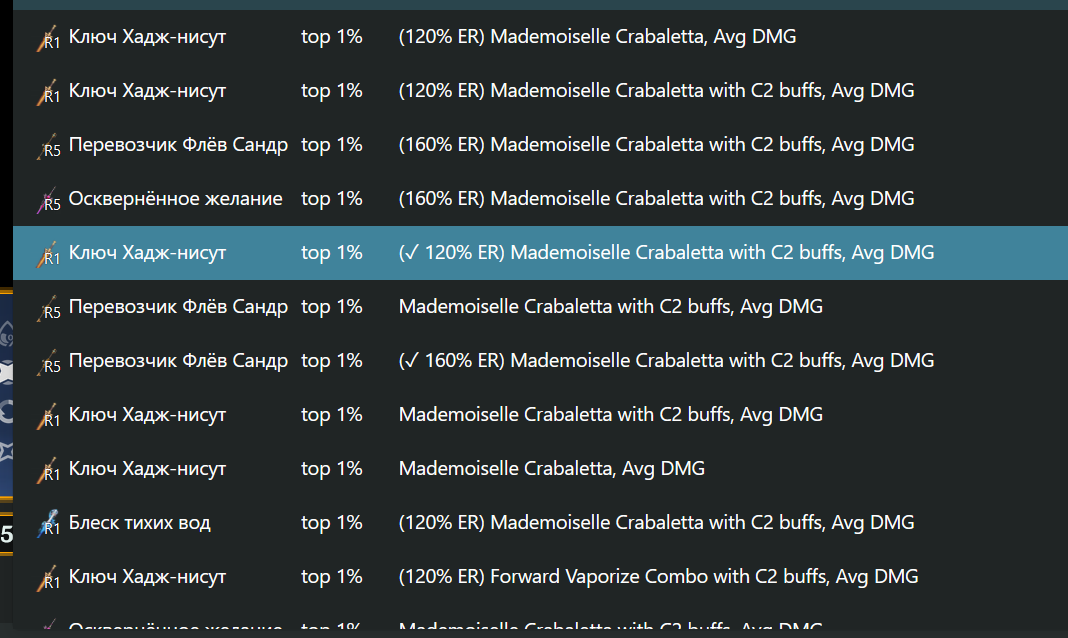Click the Осквернённое желание (160% ER) weapon icon
The width and height of the screenshot is (1068, 638).
48,199
